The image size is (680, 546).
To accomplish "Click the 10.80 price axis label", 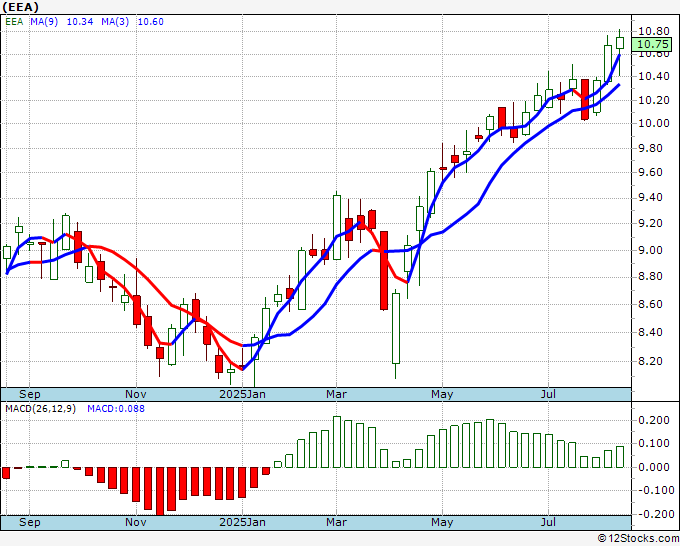I will pos(654,32).
